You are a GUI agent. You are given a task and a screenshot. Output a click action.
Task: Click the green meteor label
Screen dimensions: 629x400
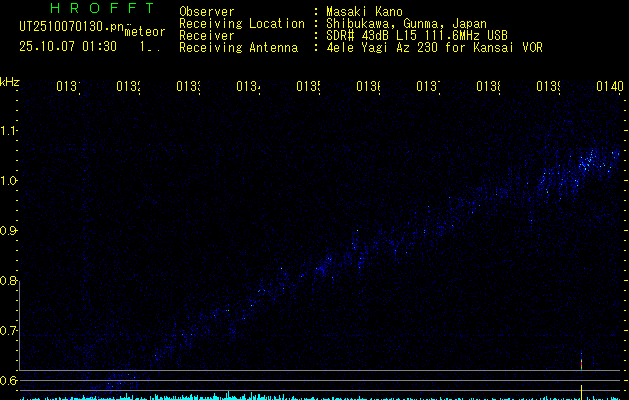coord(144,33)
